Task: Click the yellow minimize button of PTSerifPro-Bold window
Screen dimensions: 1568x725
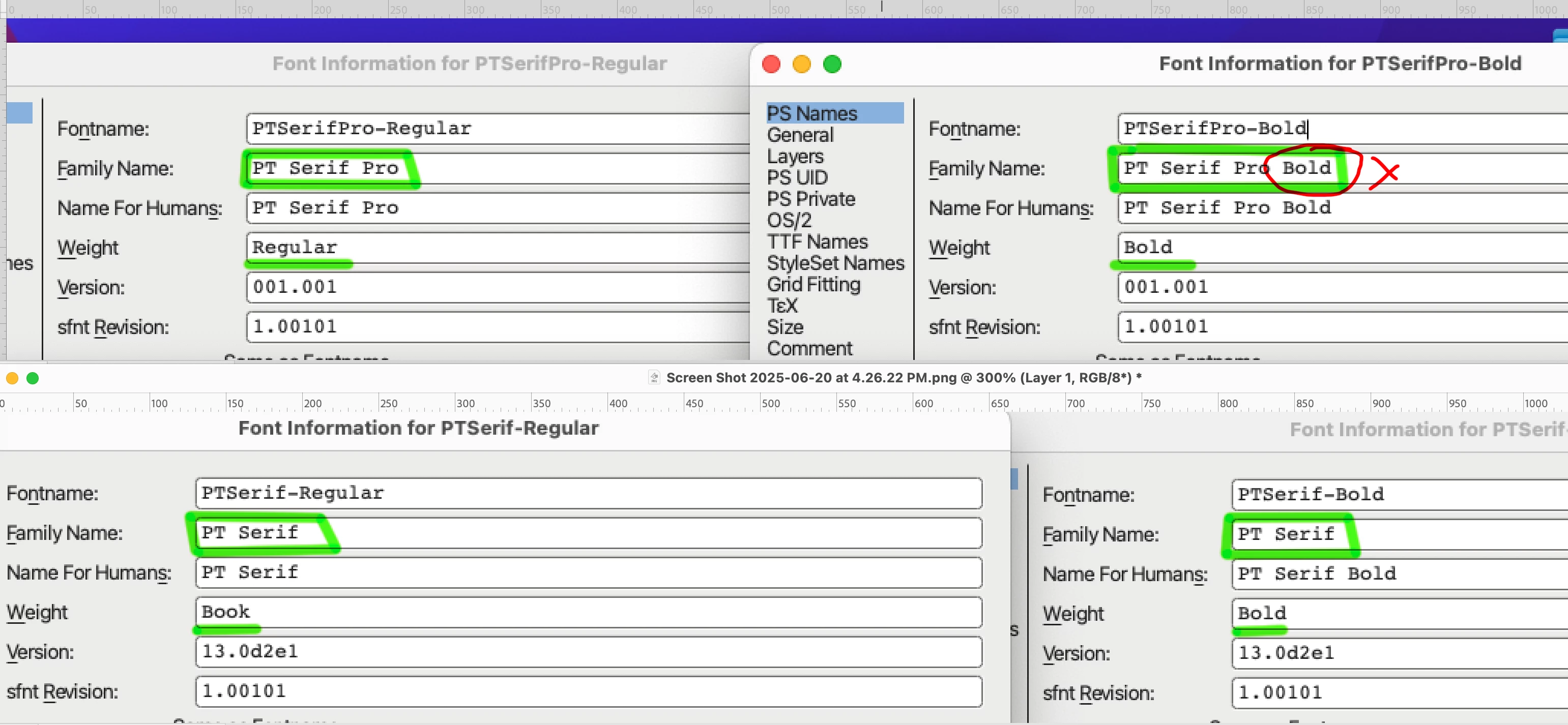Action: pos(801,64)
